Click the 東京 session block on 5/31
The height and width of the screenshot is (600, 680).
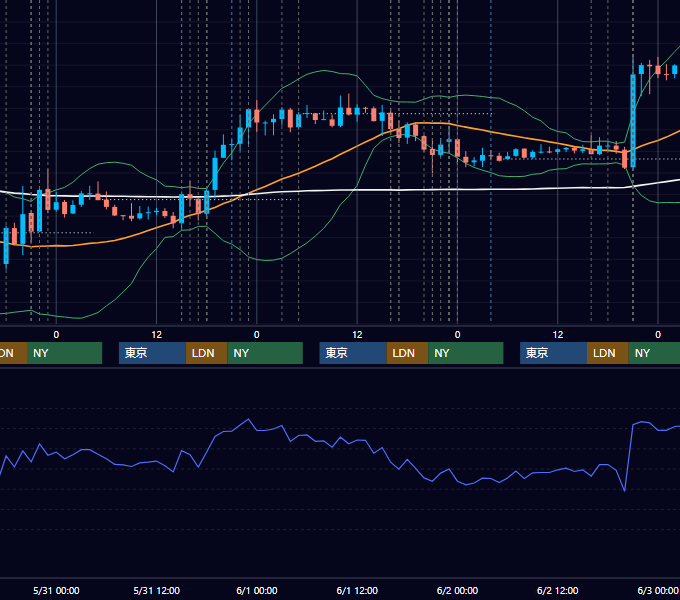pos(153,353)
